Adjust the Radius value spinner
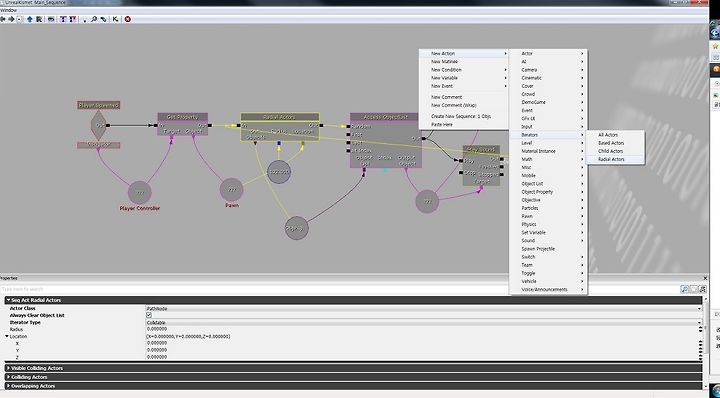 tap(701, 329)
